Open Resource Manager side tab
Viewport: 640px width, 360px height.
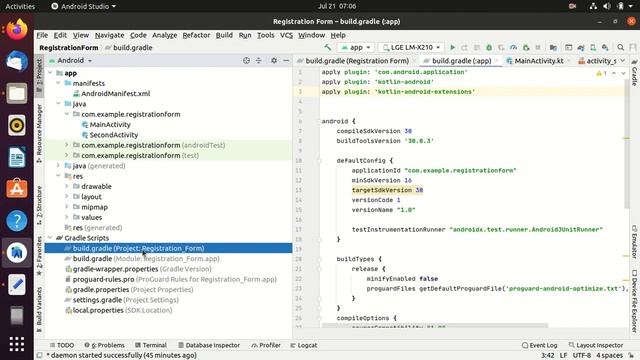[39, 133]
